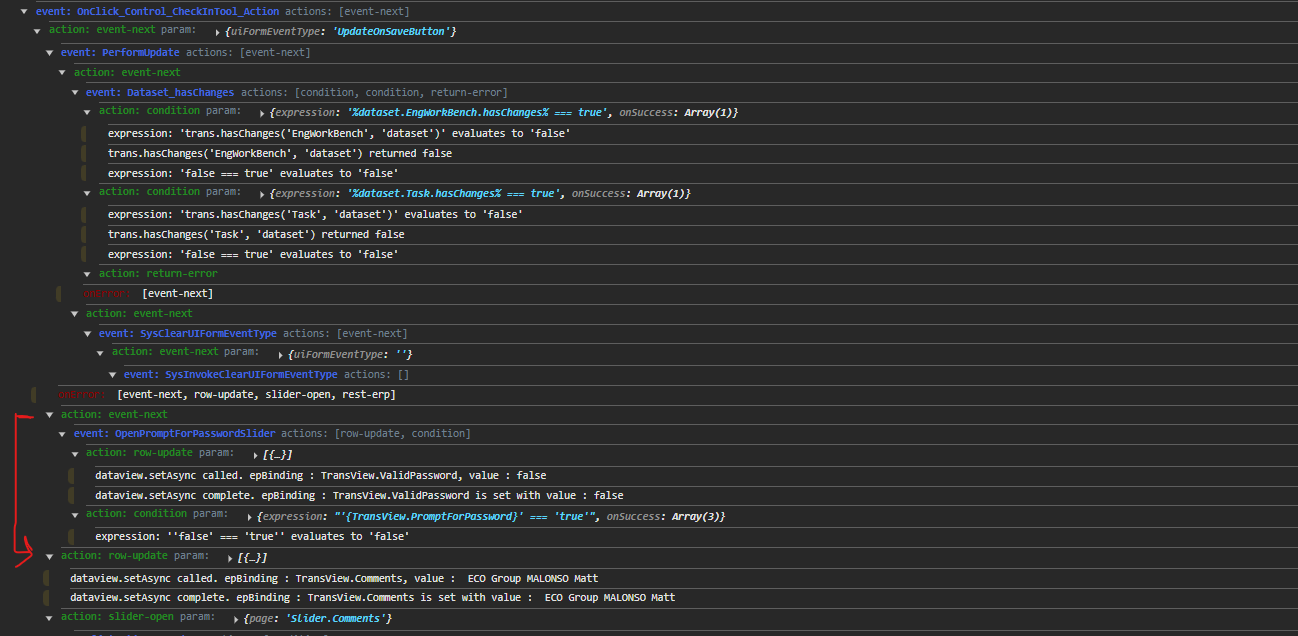Collapse the action: slider-open group
Viewport: 1298px width, 636px height.
[x=49, y=617]
